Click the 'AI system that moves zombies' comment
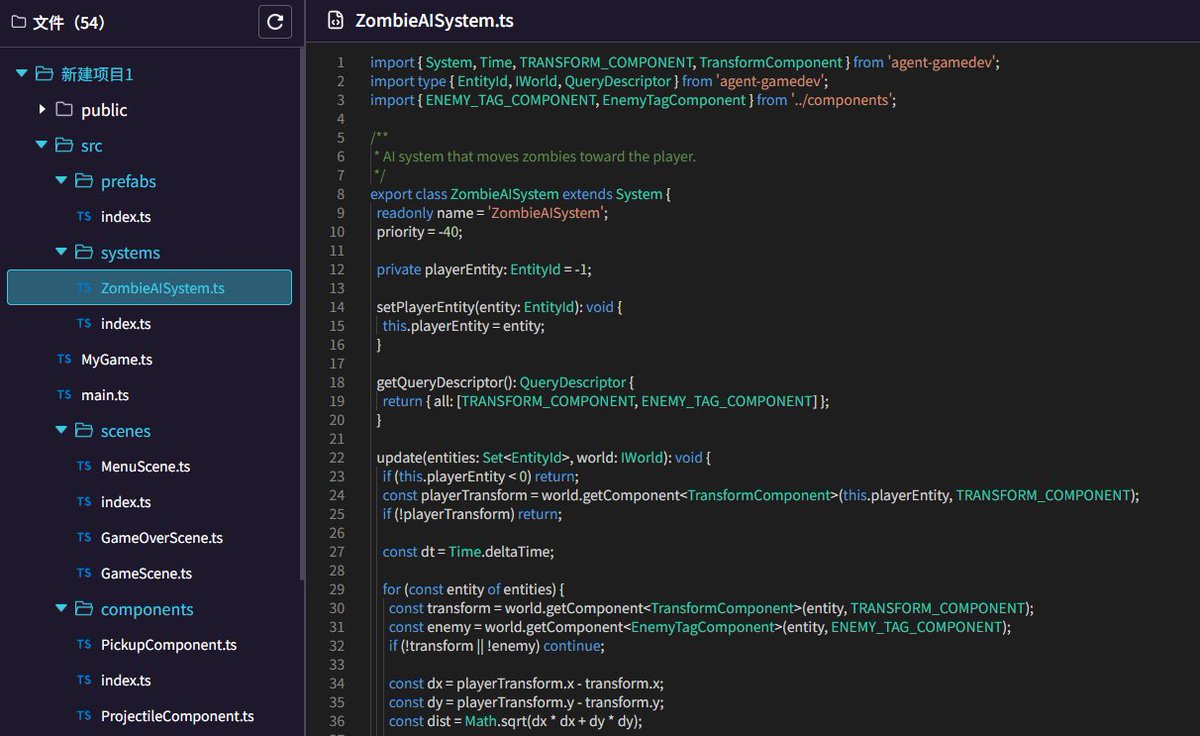The width and height of the screenshot is (1200, 736). pos(533,156)
